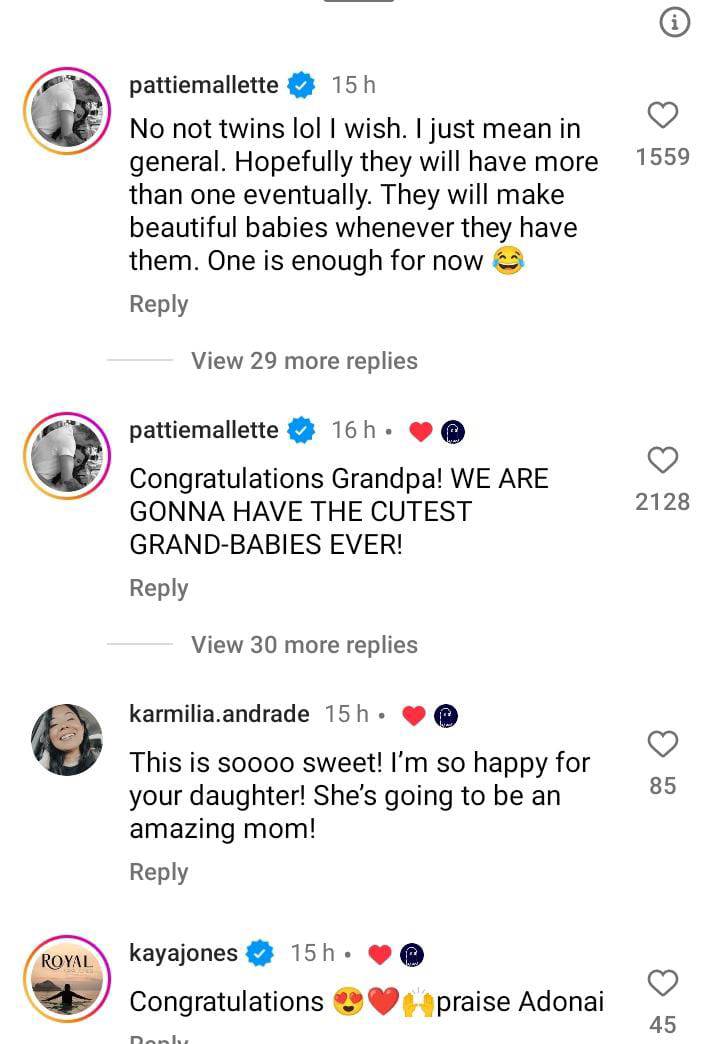This screenshot has height=1044, width=719.
Task: Click the verified badge next to kayajones
Action: click(260, 954)
